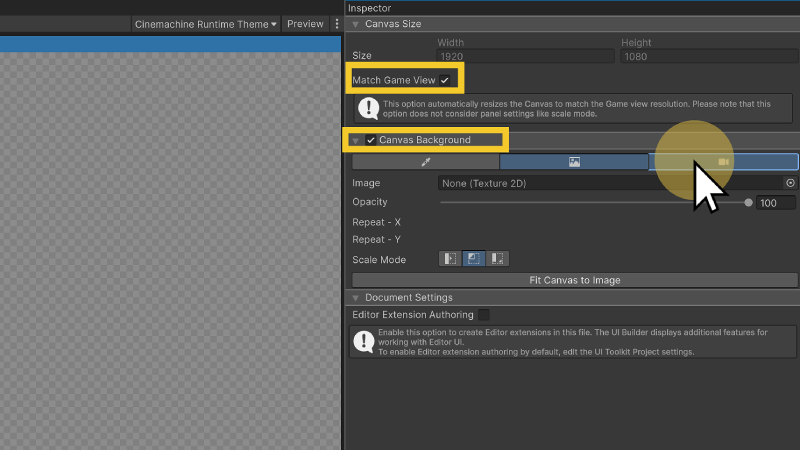This screenshot has height=450, width=800.
Task: Select the last Scale Mode icon
Action: click(497, 259)
